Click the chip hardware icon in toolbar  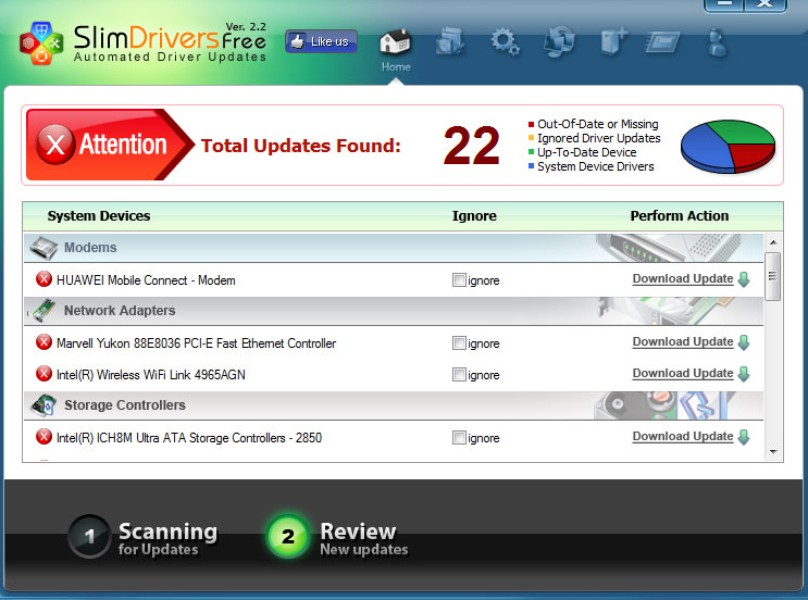[x=663, y=42]
